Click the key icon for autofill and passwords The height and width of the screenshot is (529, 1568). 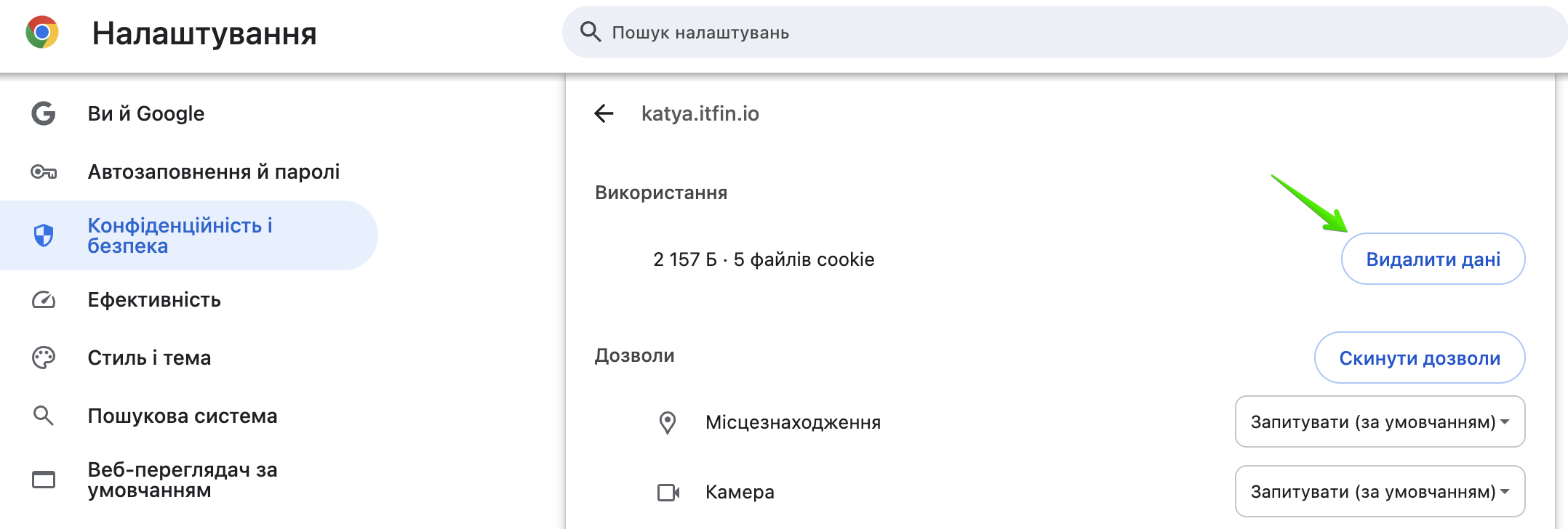[44, 172]
